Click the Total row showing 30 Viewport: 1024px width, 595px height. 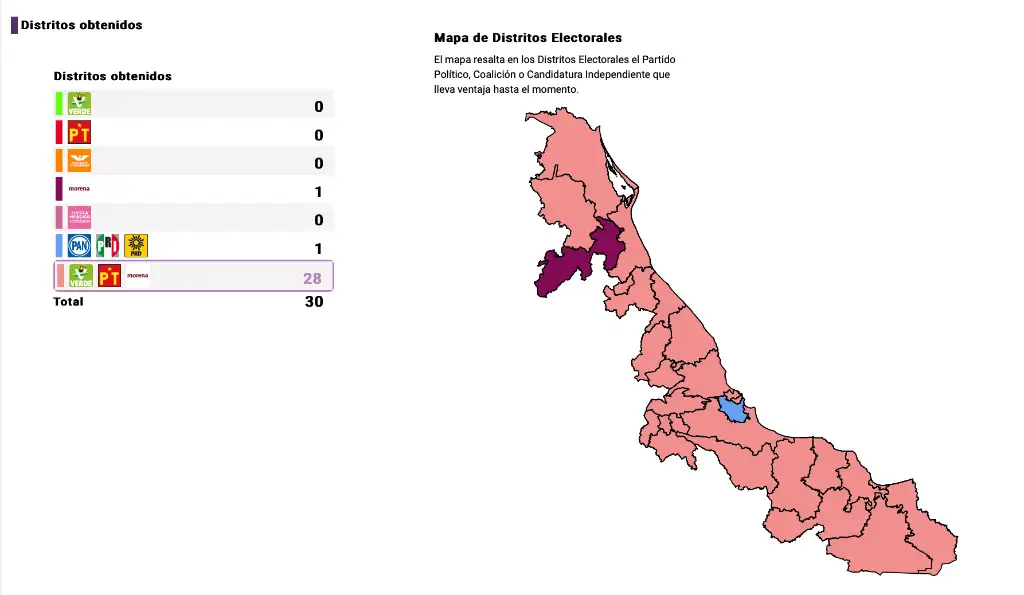(189, 302)
